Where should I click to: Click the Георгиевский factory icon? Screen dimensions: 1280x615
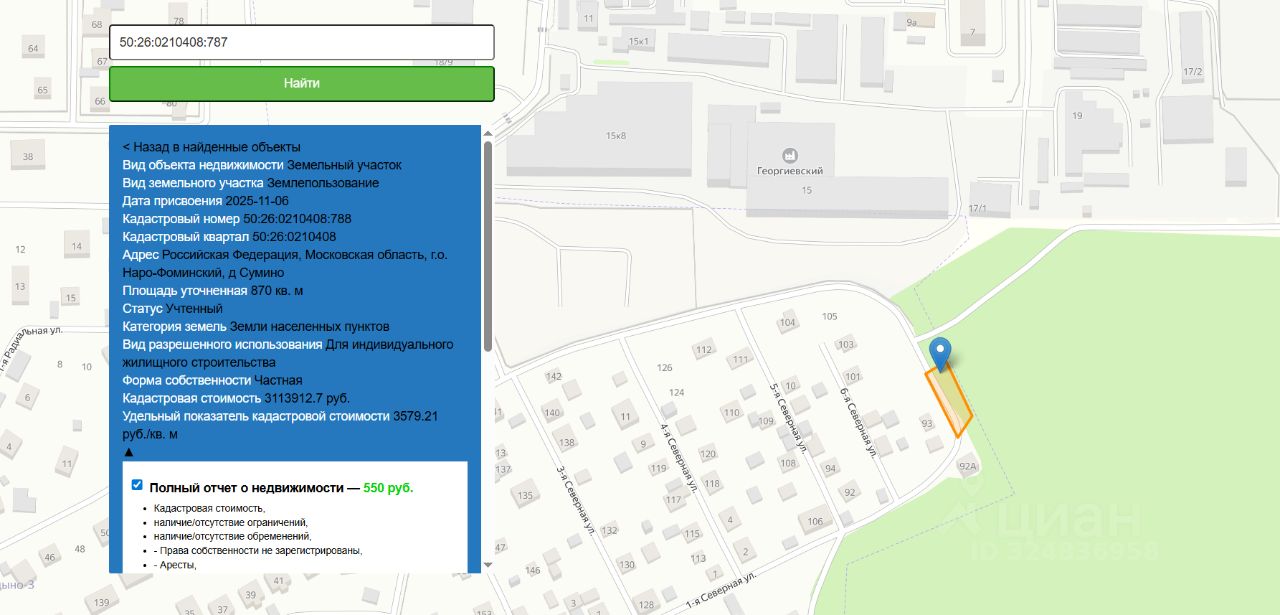(x=790, y=155)
